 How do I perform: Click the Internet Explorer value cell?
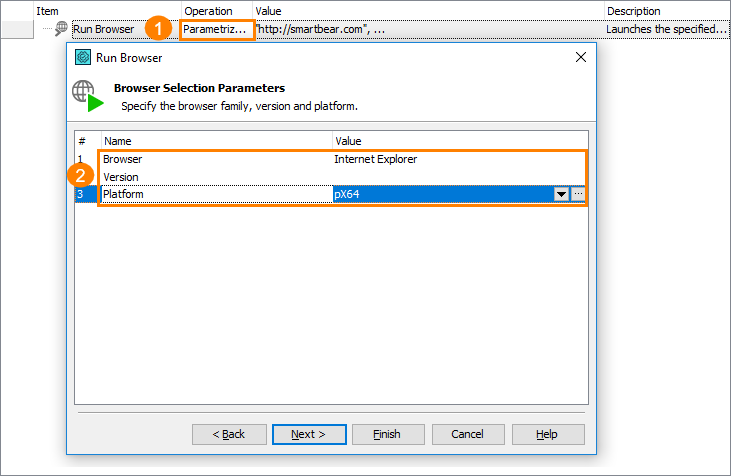click(x=375, y=159)
